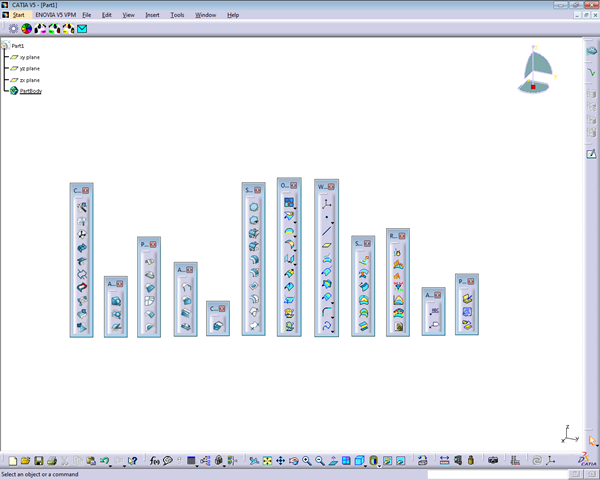Select the Part1 root node
The height and width of the screenshot is (480, 600).
pos(17,45)
